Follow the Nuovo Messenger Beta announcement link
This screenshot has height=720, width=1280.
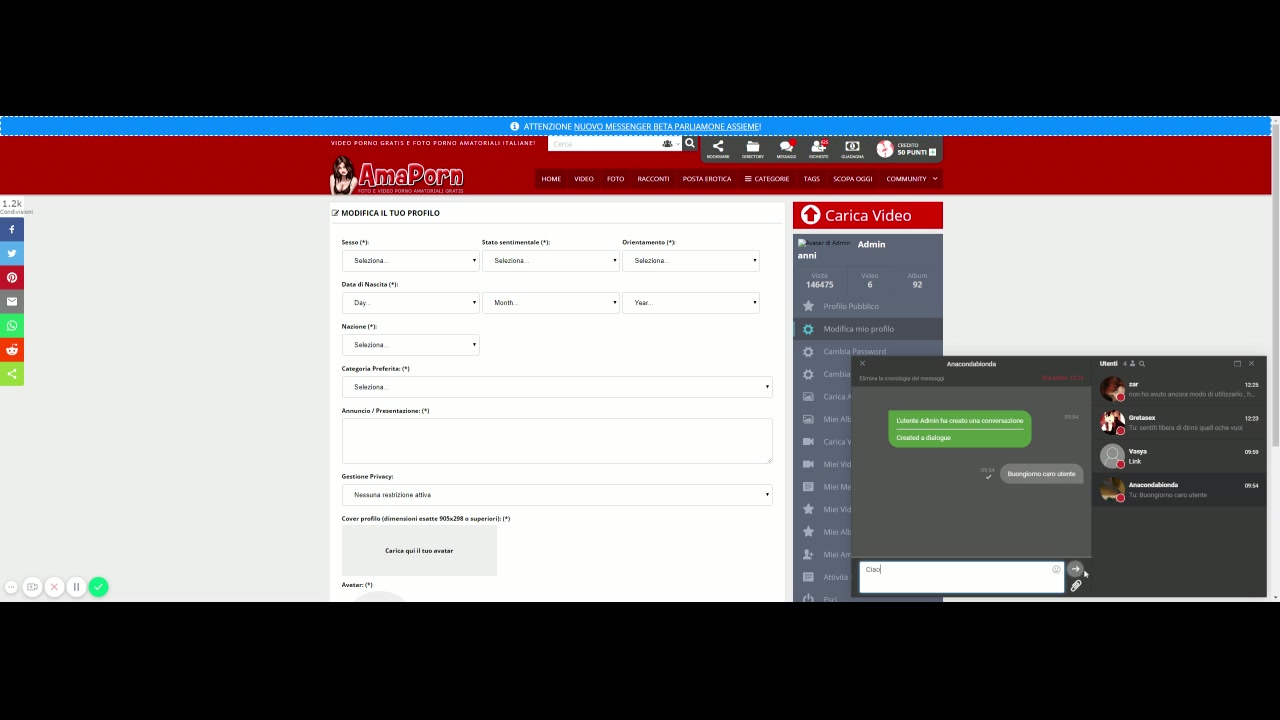pyautogui.click(x=667, y=127)
